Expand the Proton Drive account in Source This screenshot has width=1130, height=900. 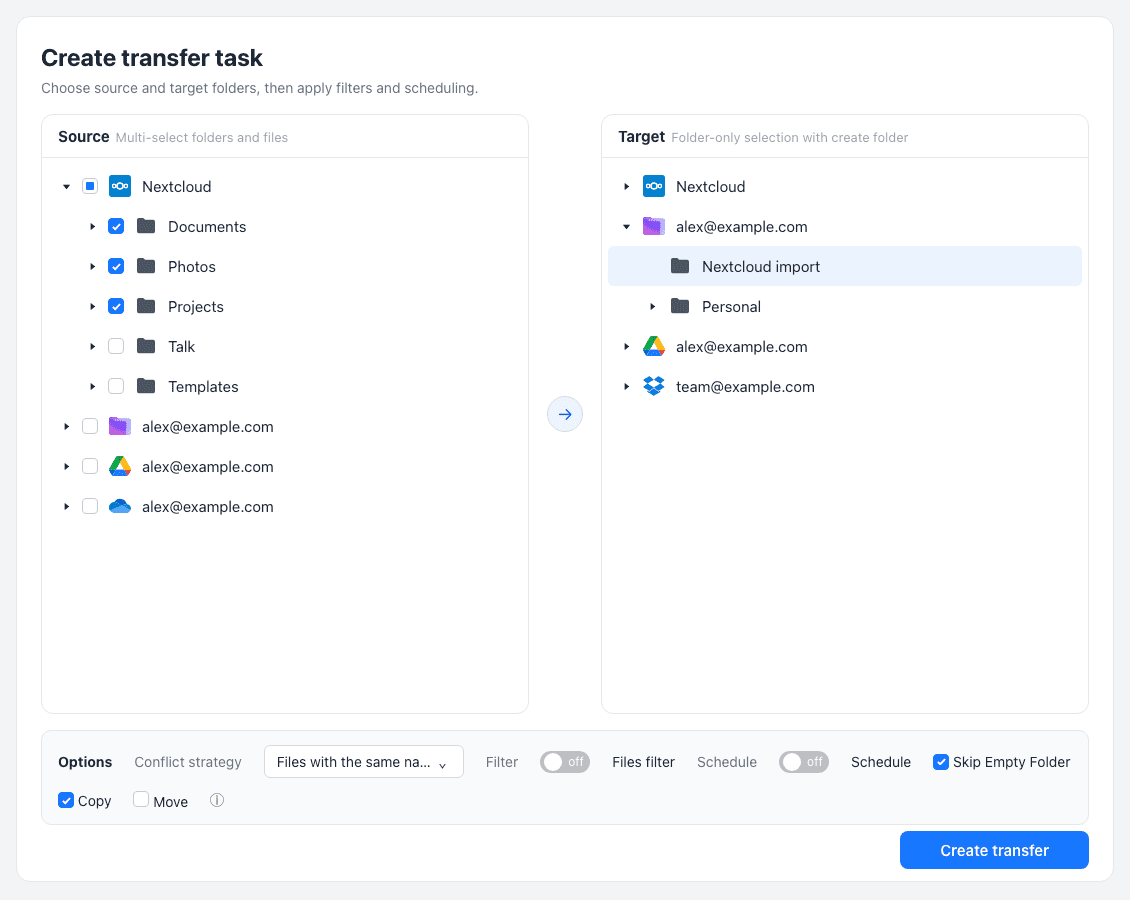[66, 427]
